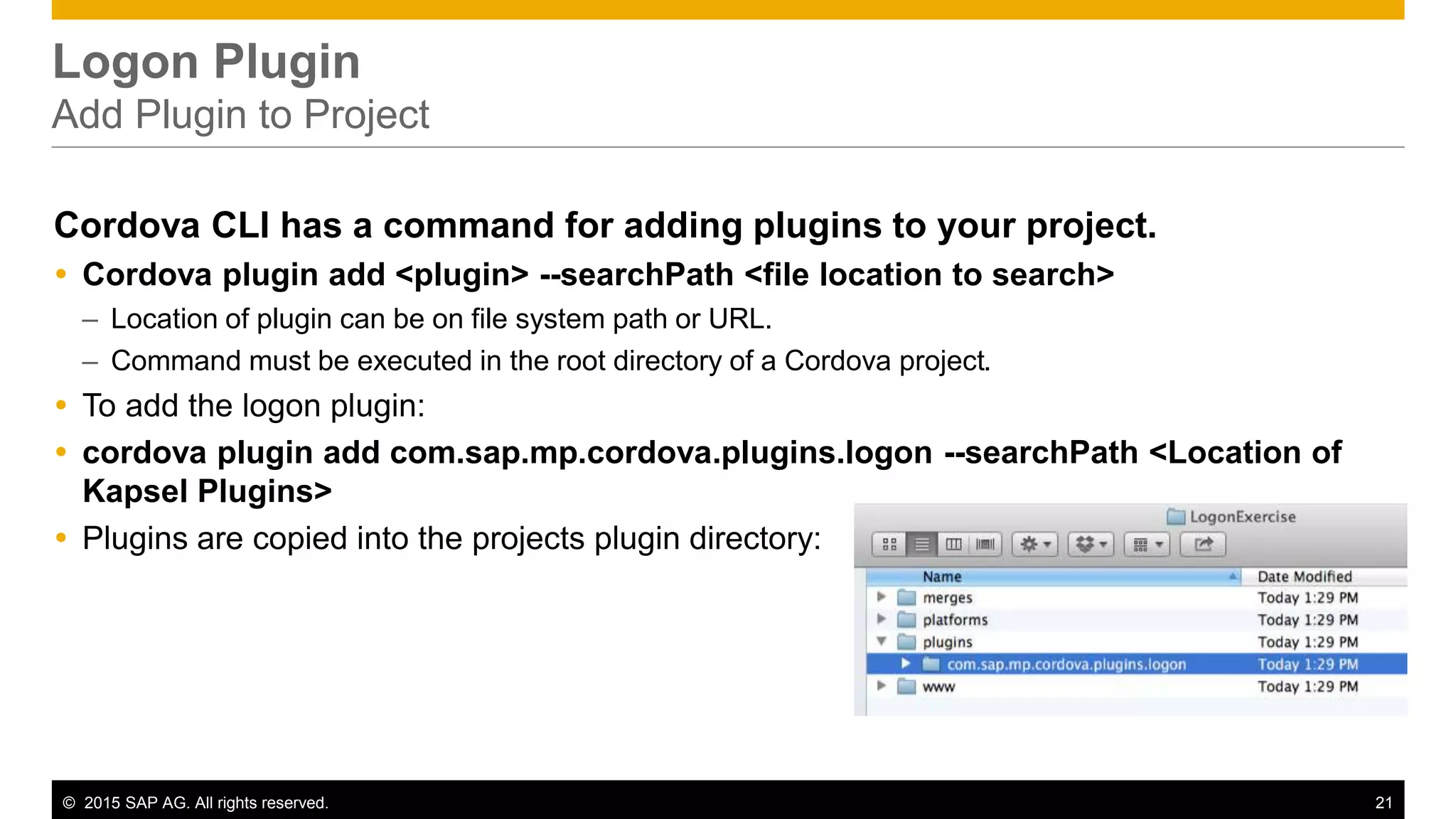Sort by the Date Modified column header
Image resolution: width=1456 pixels, height=819 pixels.
coord(1324,577)
